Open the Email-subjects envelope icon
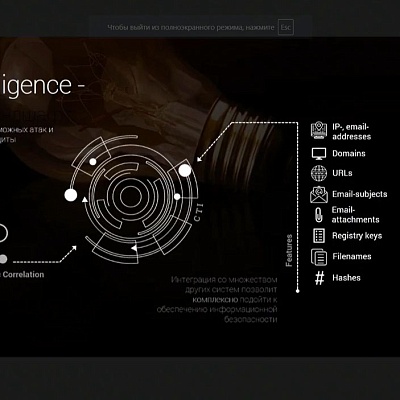 tap(319, 195)
